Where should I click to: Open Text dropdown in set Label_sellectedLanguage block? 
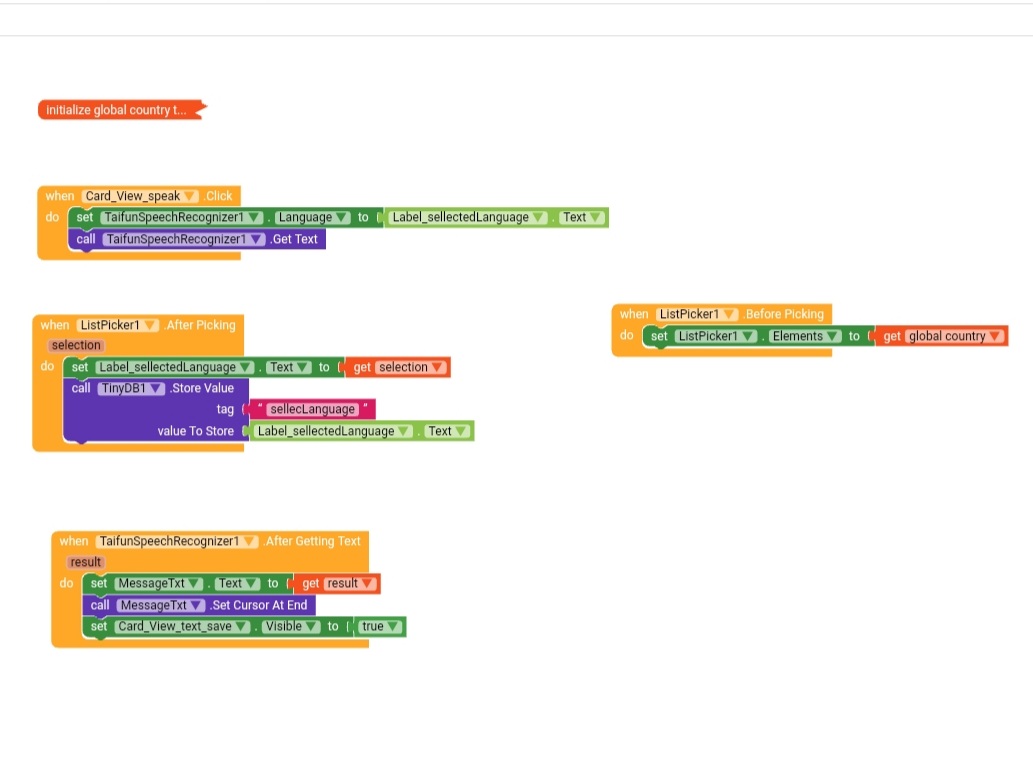tap(288, 367)
